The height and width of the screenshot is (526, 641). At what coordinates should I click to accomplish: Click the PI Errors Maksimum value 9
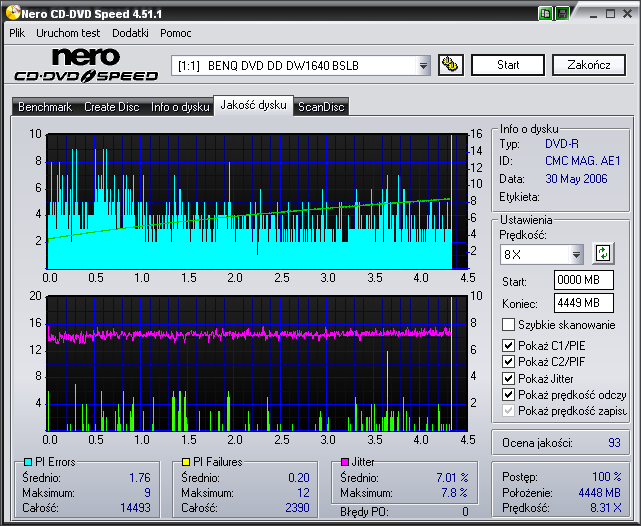pos(147,492)
